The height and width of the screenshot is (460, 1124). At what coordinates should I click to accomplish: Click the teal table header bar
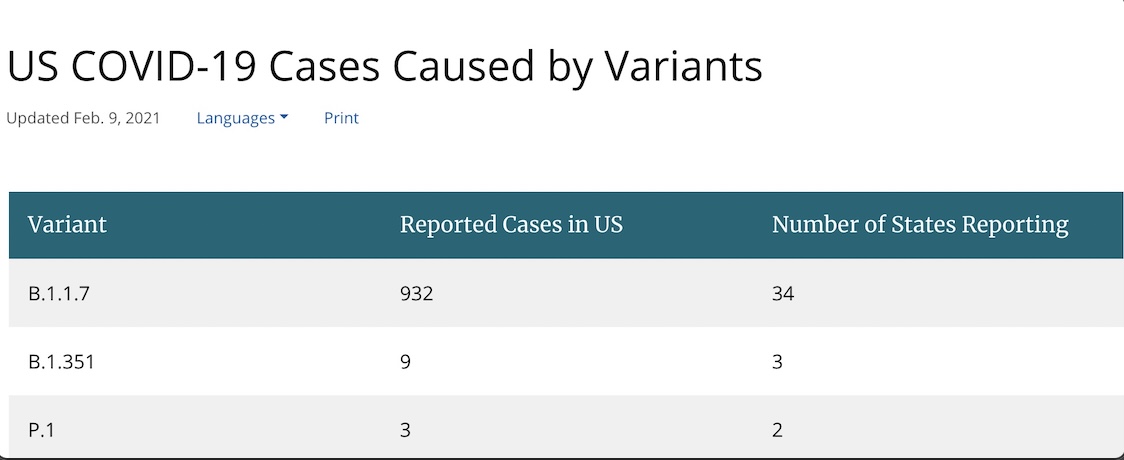(566, 225)
